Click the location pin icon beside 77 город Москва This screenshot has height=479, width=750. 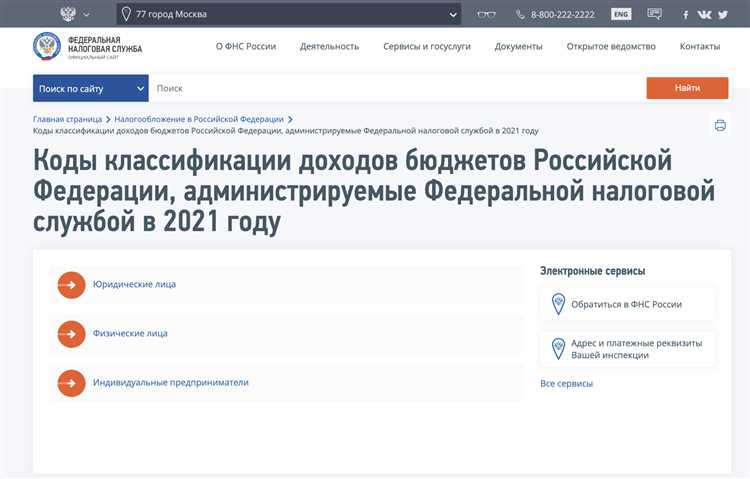pyautogui.click(x=126, y=14)
